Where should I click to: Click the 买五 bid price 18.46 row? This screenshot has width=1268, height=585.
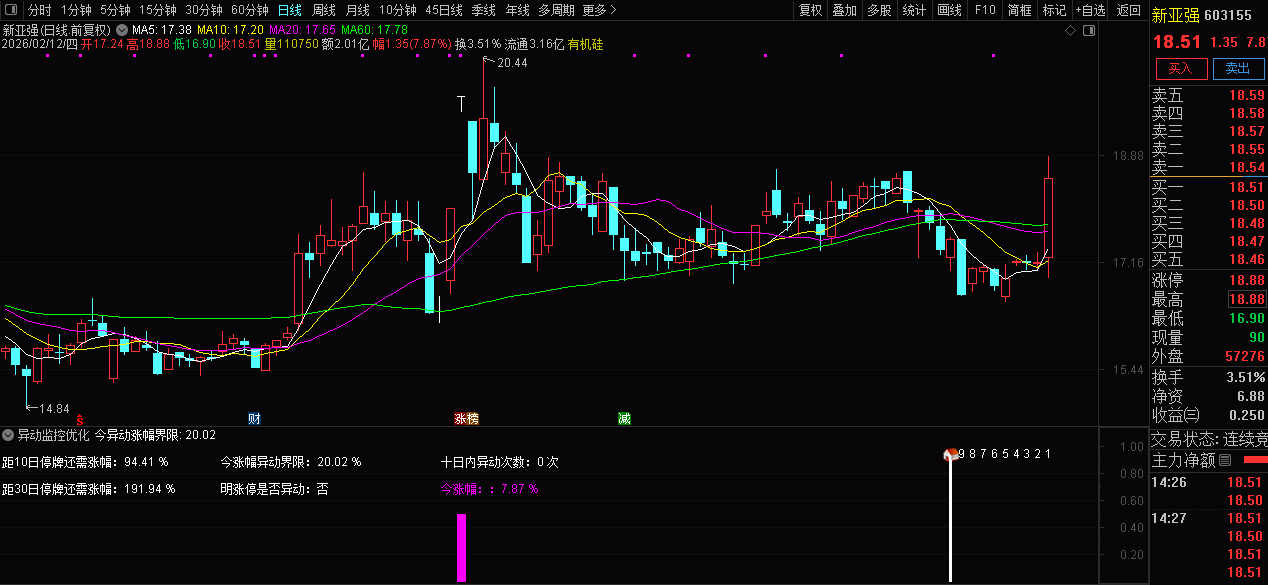coord(1208,259)
